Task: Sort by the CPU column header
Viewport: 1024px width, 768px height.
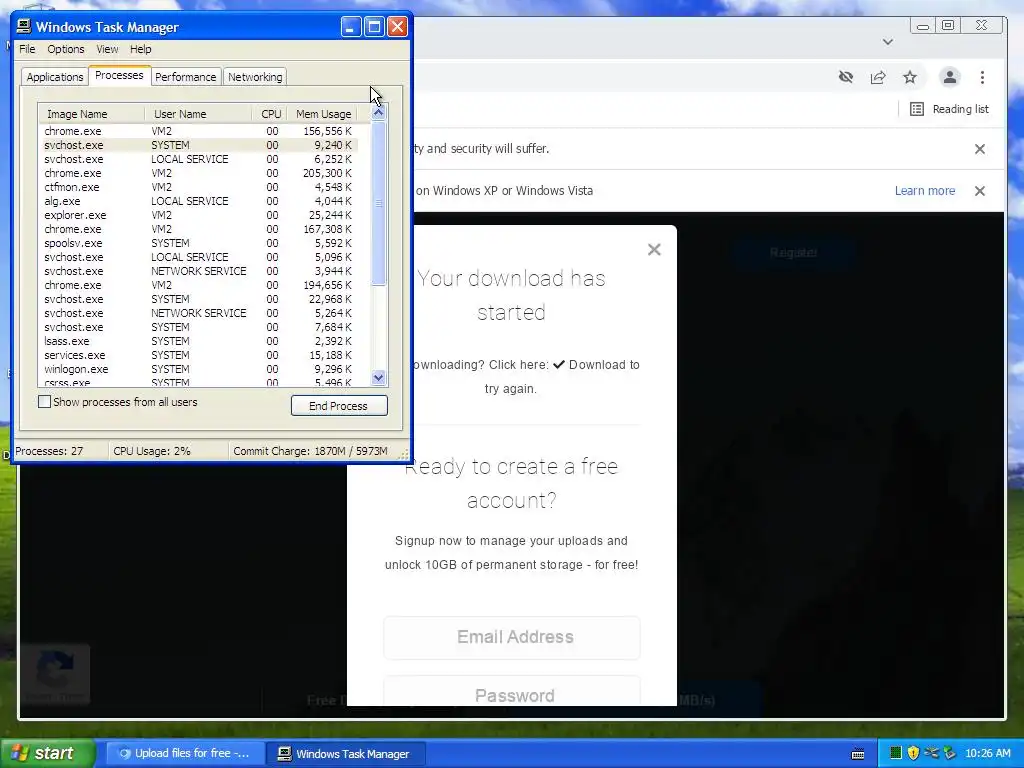Action: (x=270, y=114)
